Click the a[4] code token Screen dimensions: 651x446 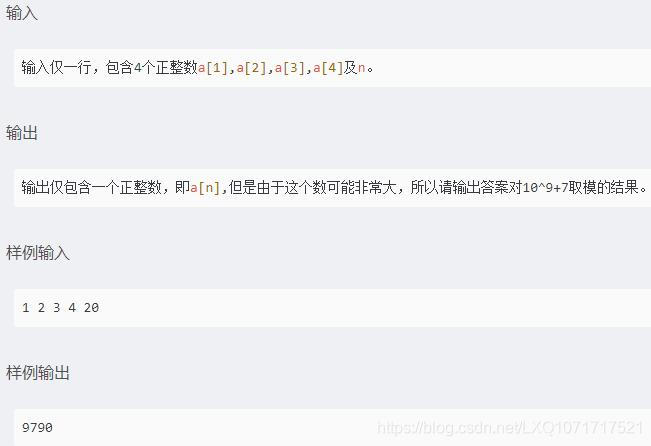[x=328, y=68]
